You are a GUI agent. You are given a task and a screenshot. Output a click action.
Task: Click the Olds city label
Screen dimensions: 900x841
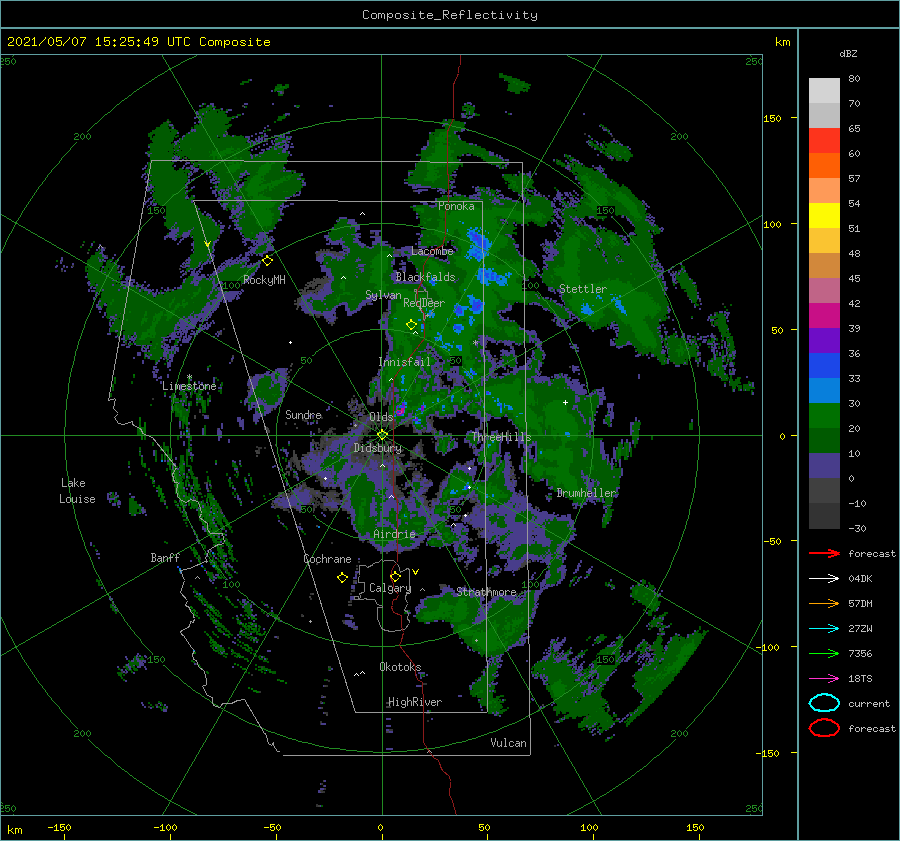(x=381, y=417)
